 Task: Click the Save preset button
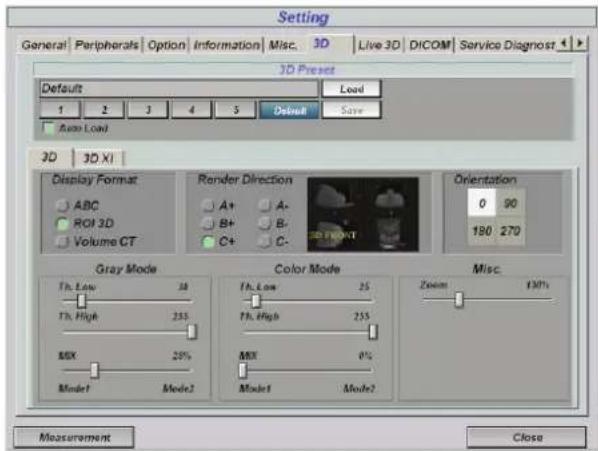(352, 110)
